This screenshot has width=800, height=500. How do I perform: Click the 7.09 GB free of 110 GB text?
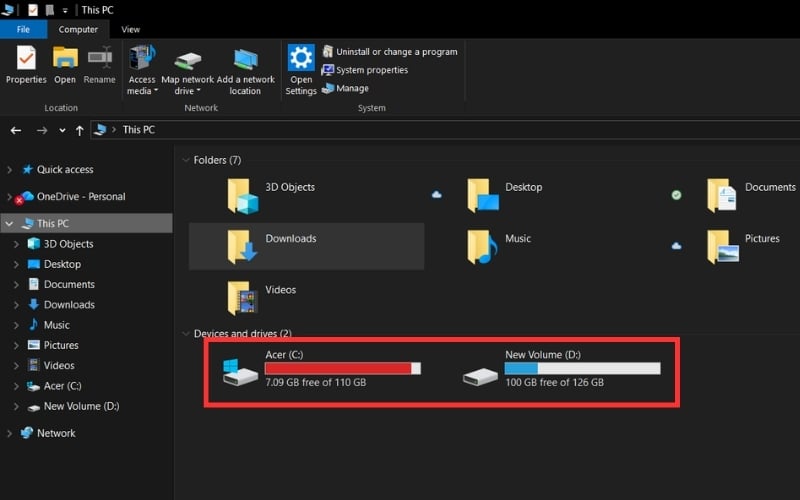315,382
